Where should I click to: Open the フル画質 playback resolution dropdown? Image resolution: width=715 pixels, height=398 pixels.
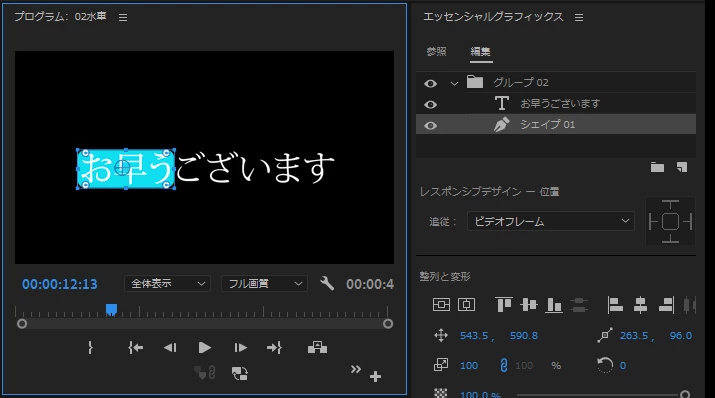coord(264,284)
